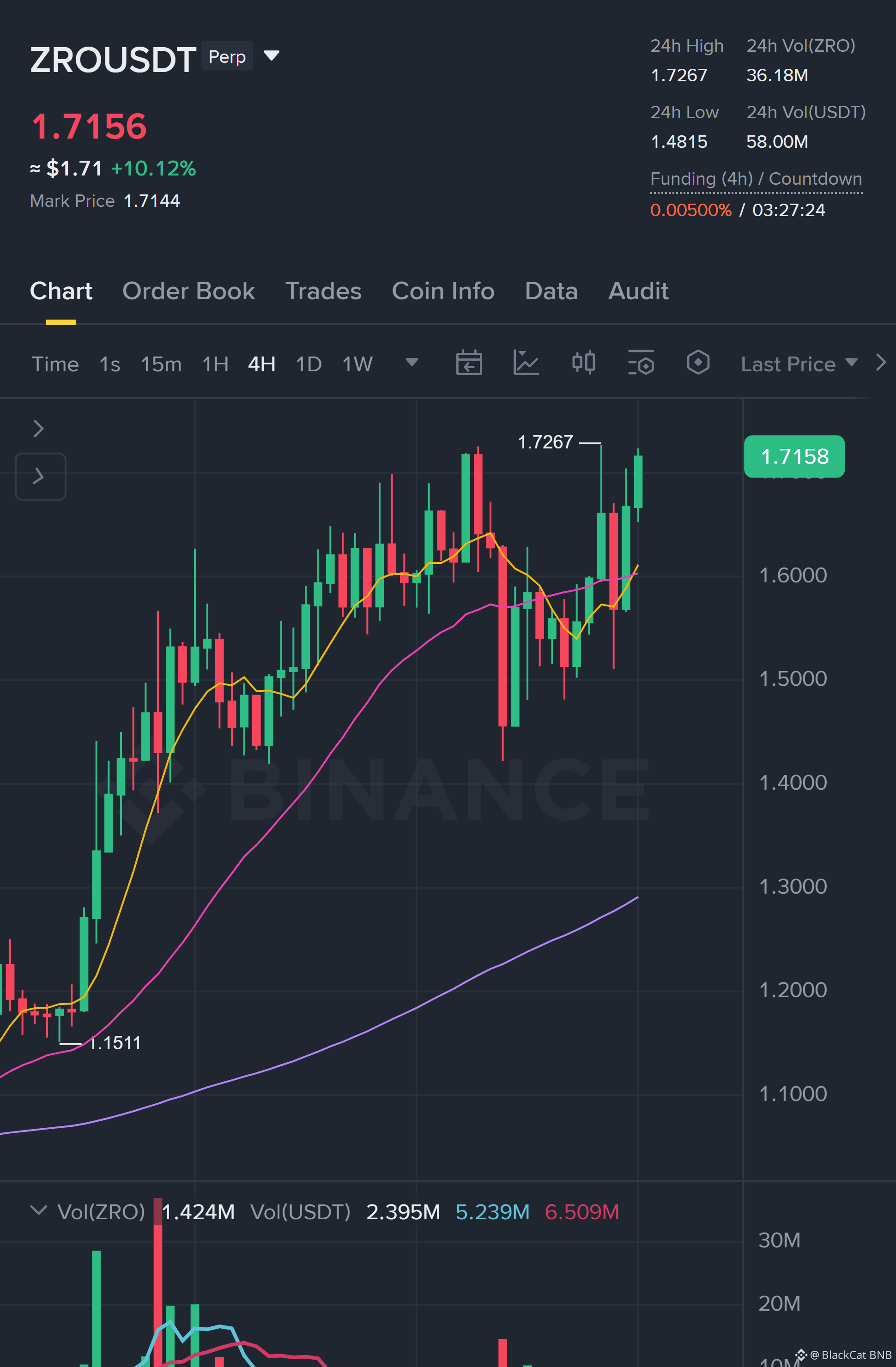Collapse the Vol(ZRO) volume indicator chevron

coord(38,1210)
